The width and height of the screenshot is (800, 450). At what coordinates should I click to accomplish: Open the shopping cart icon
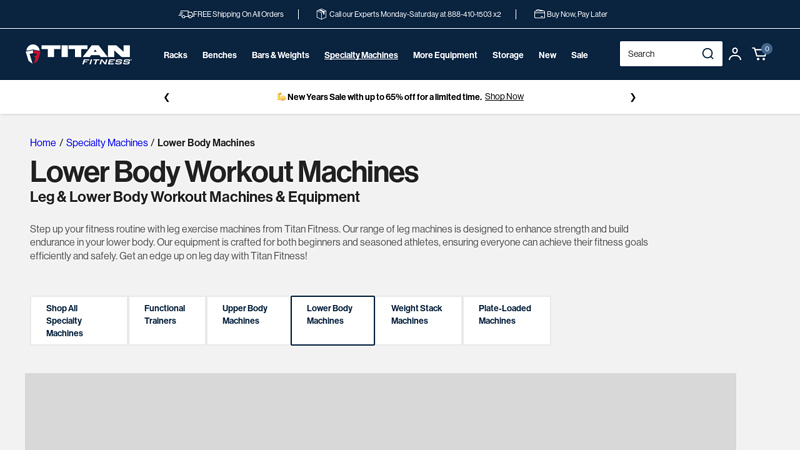759,54
